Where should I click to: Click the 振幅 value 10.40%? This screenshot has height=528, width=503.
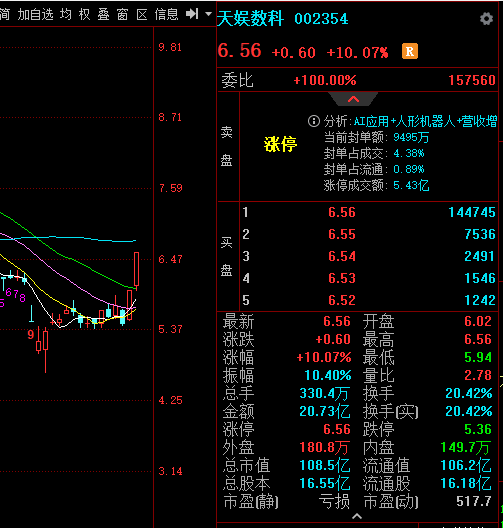point(328,375)
